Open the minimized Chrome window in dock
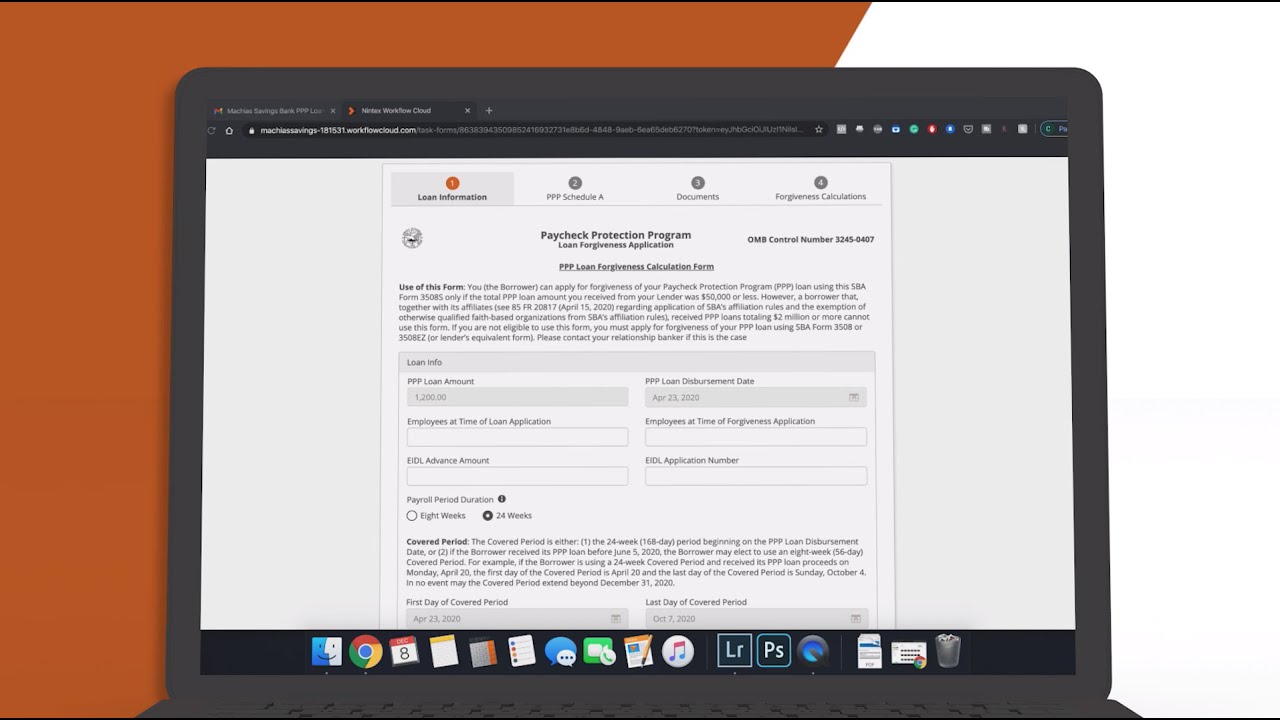 (908, 655)
